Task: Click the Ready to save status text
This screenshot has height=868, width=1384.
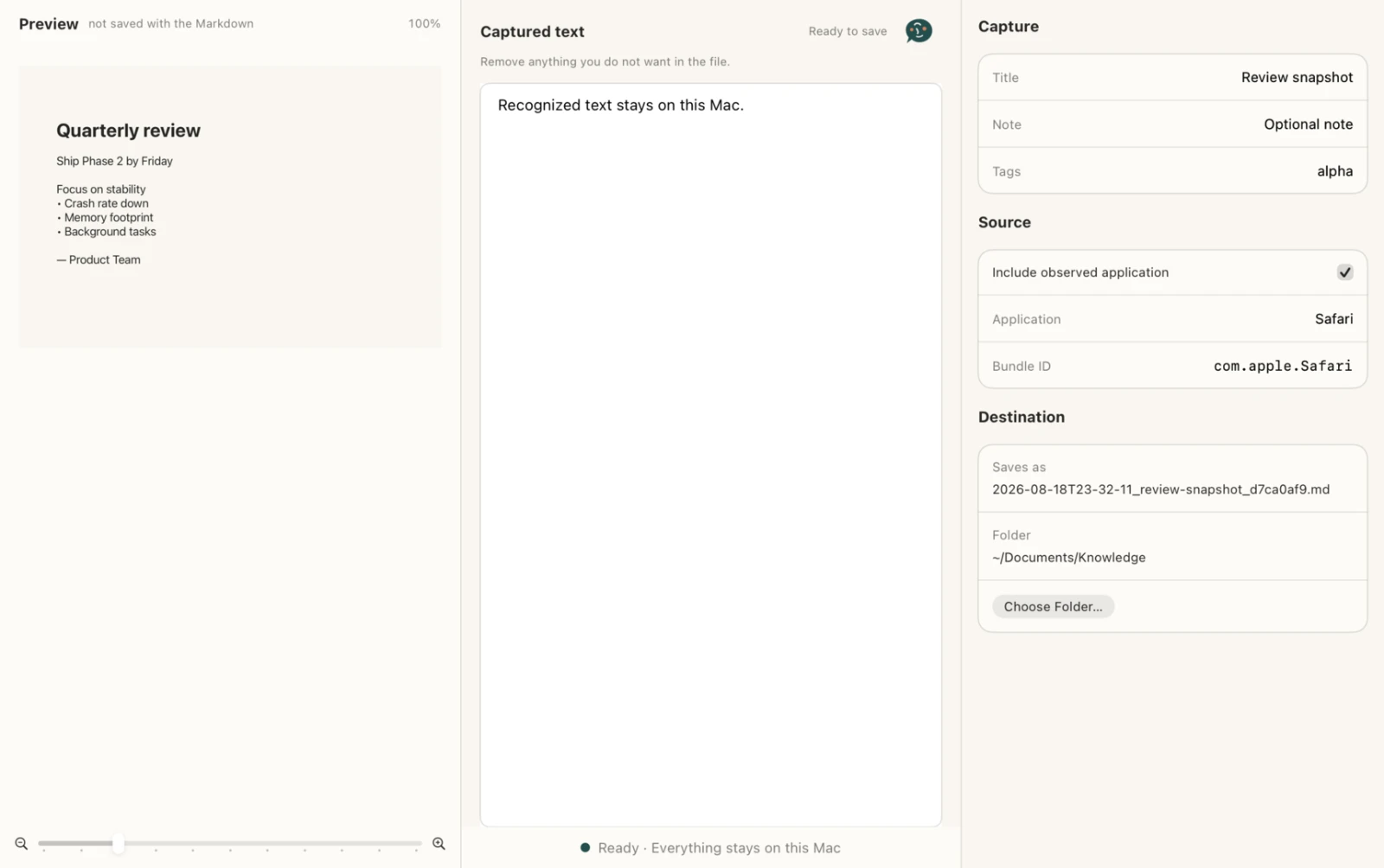Action: click(848, 31)
